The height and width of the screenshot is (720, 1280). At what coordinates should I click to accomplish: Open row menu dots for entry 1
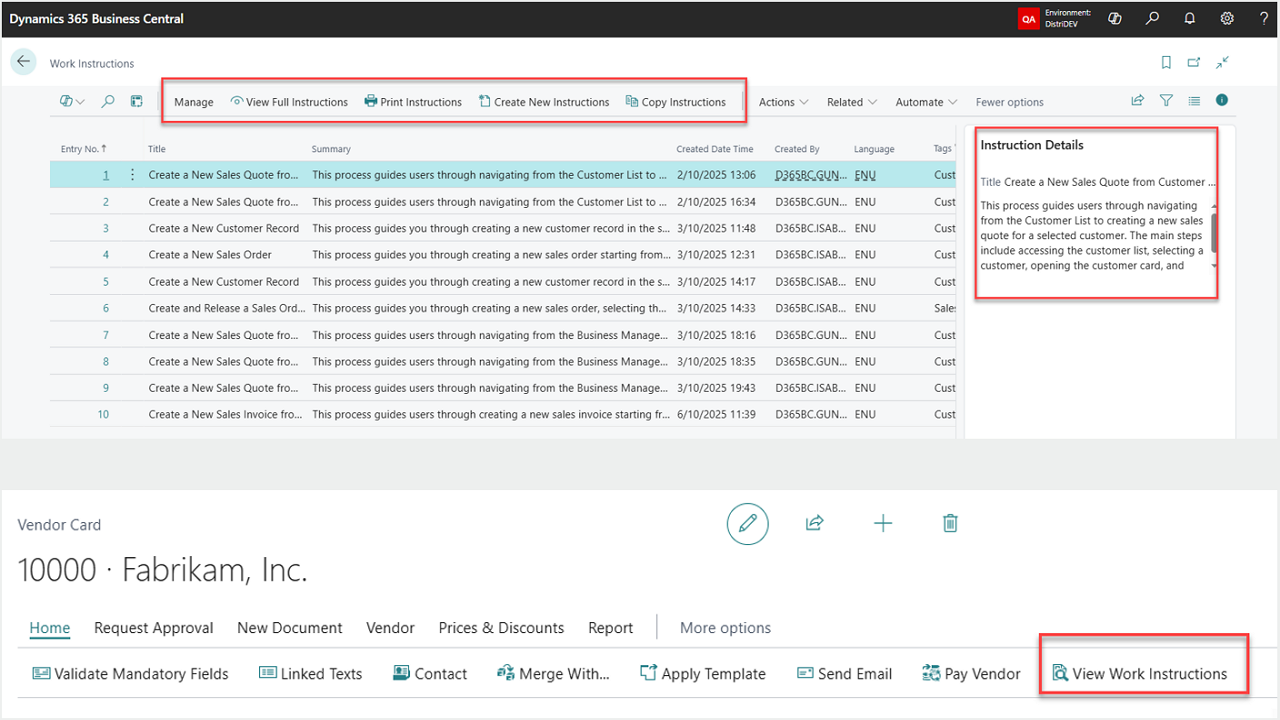point(132,175)
